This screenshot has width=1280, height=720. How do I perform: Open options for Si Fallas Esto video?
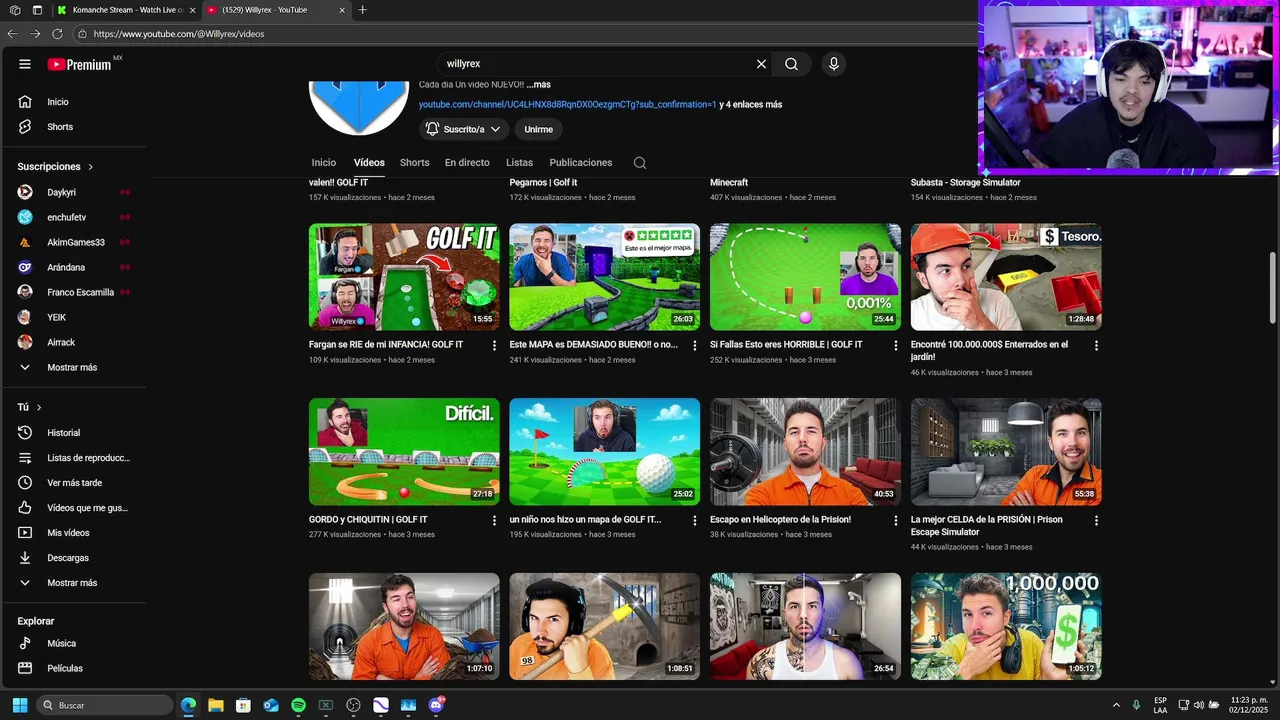tap(895, 345)
